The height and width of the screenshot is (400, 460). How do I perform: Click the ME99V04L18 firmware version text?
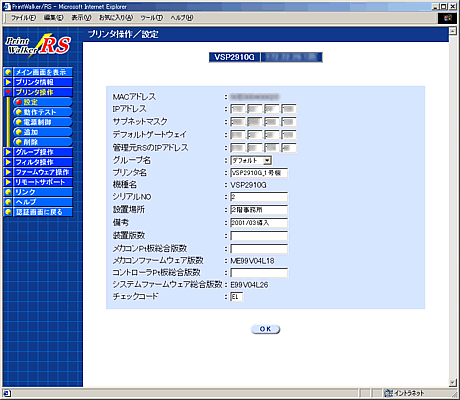[252, 261]
